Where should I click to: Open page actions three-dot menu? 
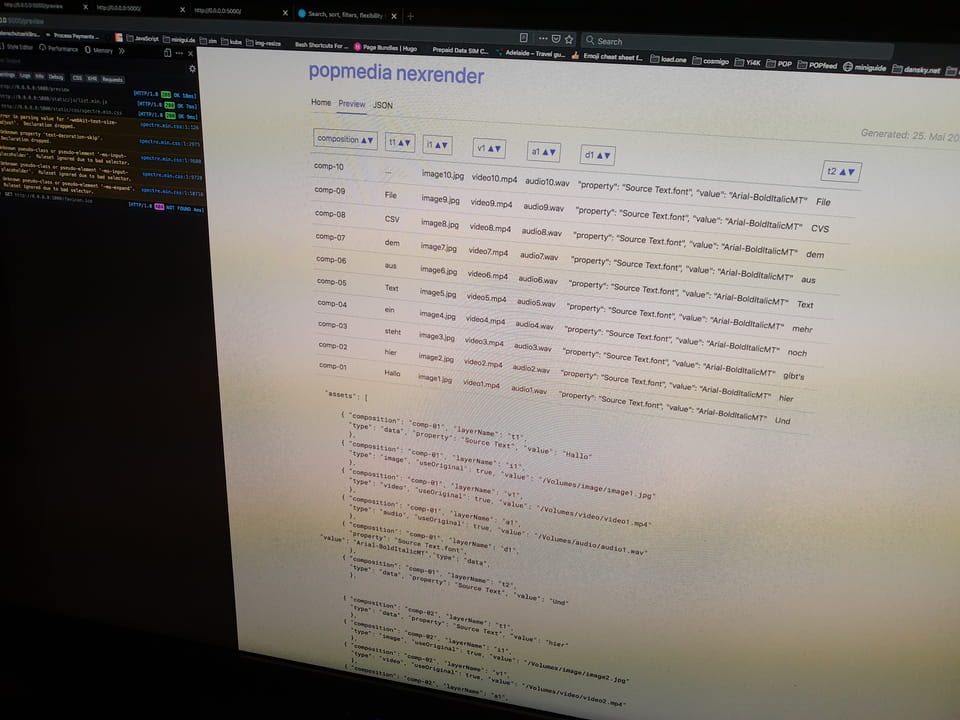[x=542, y=40]
